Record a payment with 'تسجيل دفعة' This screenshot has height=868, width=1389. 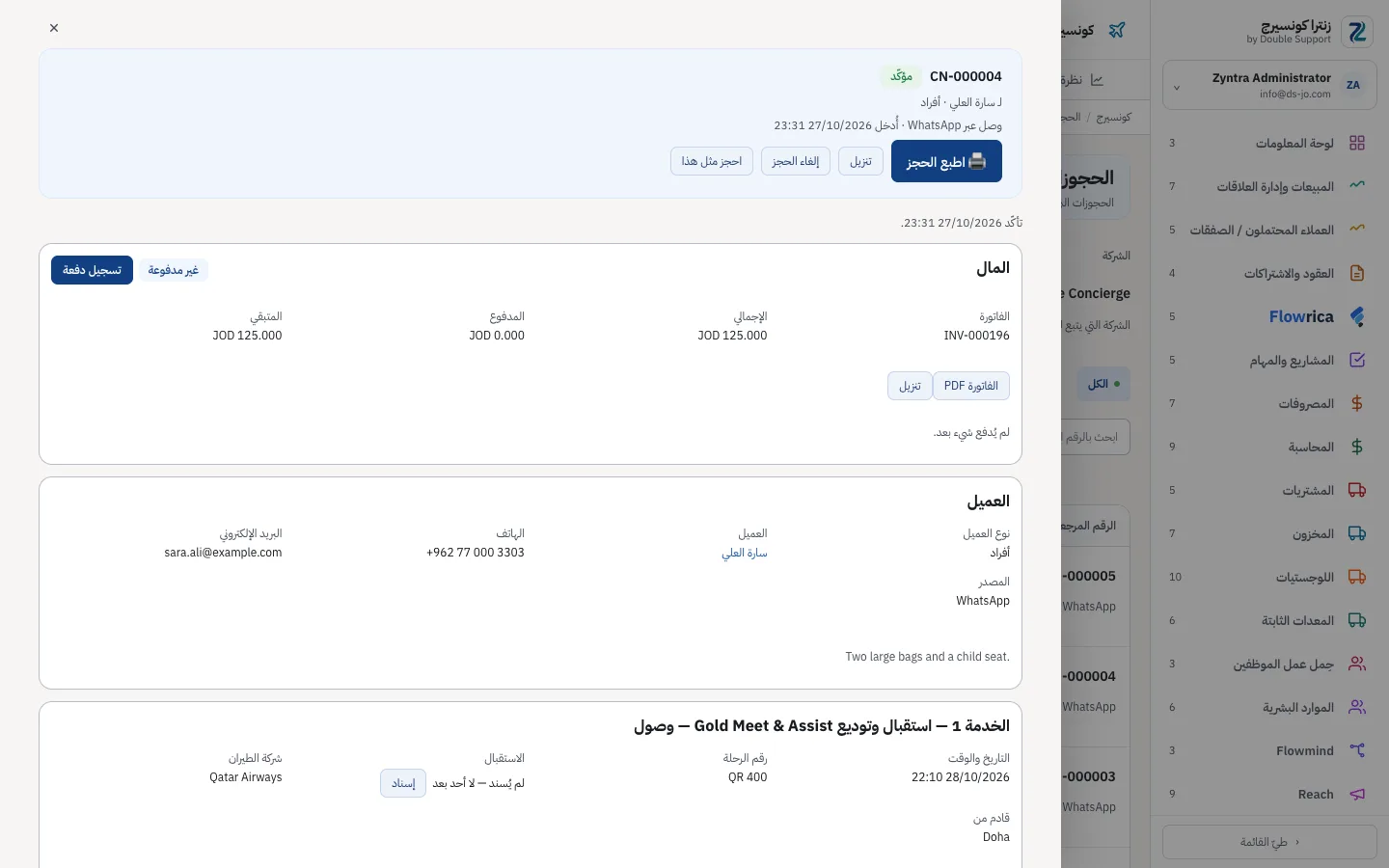pyautogui.click(x=92, y=270)
